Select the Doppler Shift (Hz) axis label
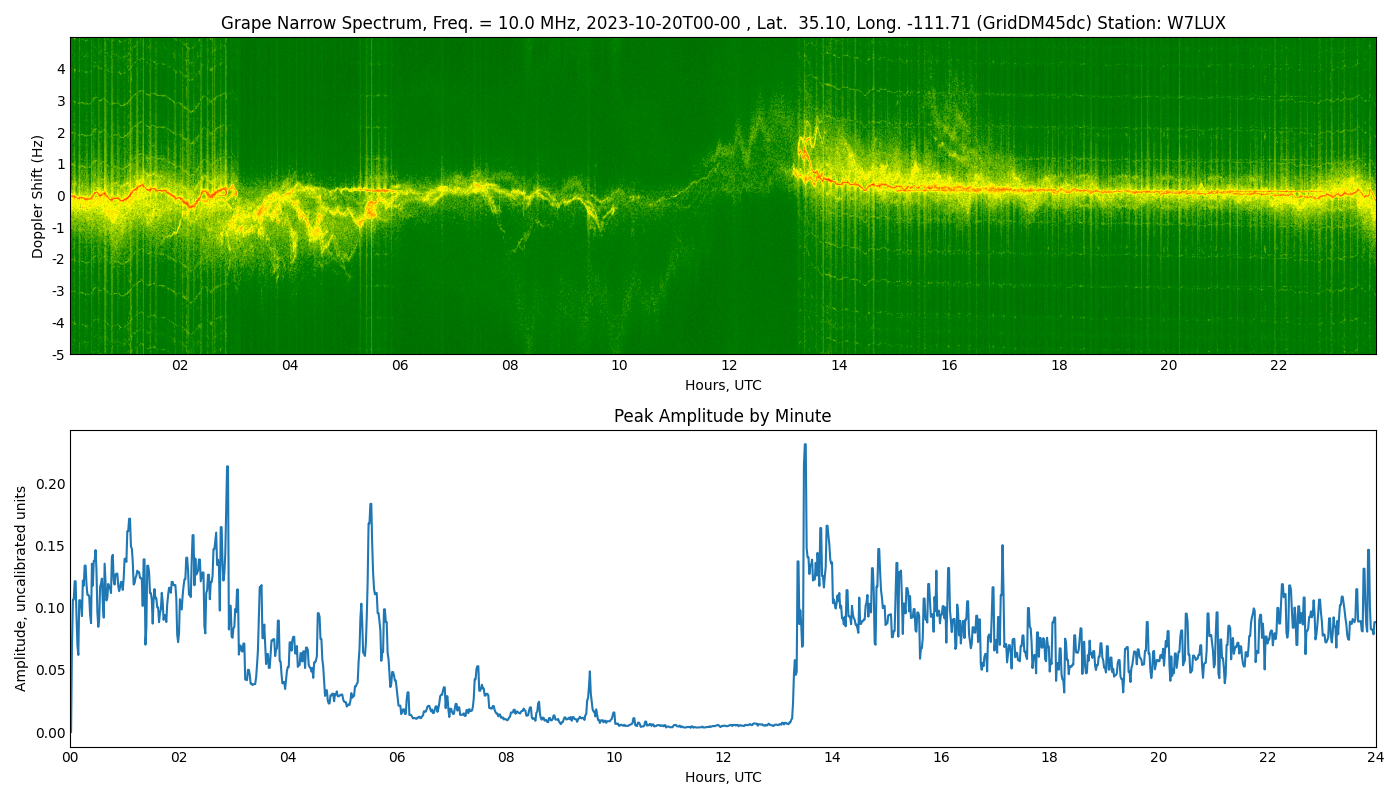This screenshot has width=1400, height=800. (38, 196)
